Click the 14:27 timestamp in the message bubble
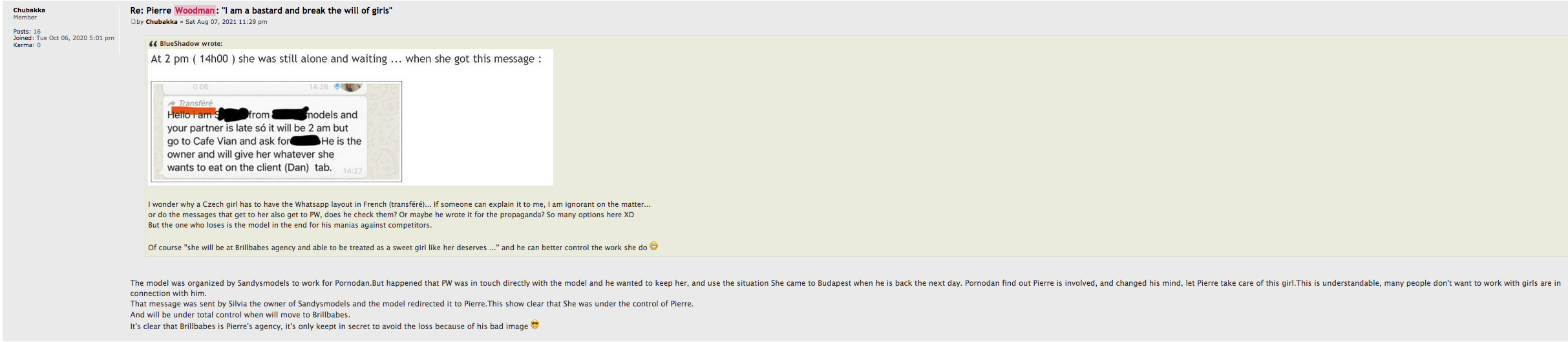This screenshot has height=342, width=1568. 353,171
